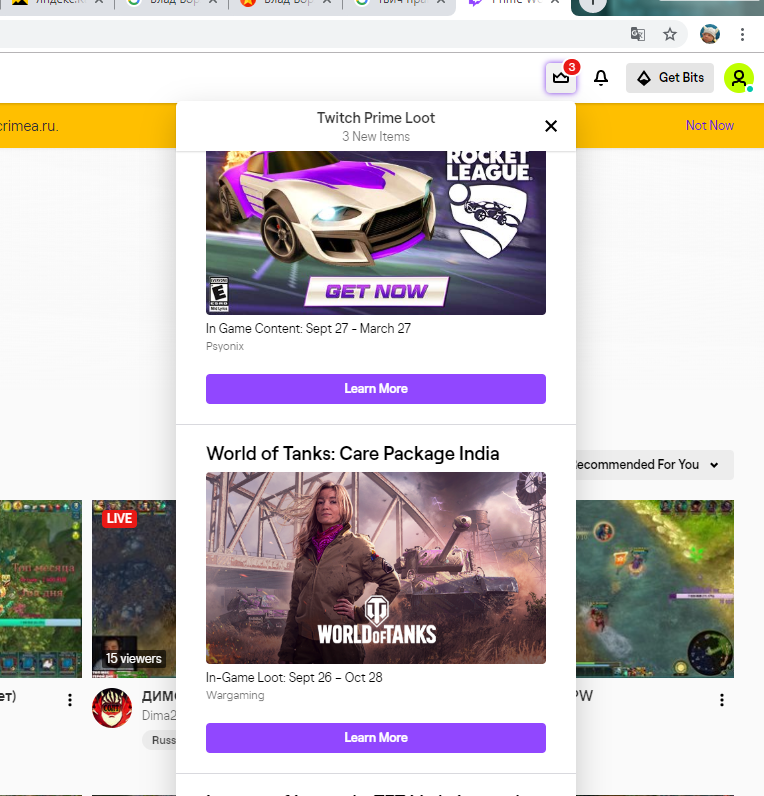Click Chrome profile avatar in toolbar
764x796 pixels.
click(710, 35)
